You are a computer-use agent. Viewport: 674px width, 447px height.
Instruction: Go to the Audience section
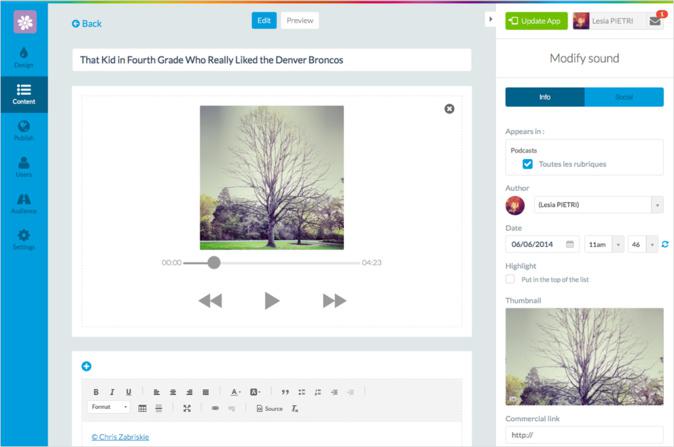click(23, 203)
